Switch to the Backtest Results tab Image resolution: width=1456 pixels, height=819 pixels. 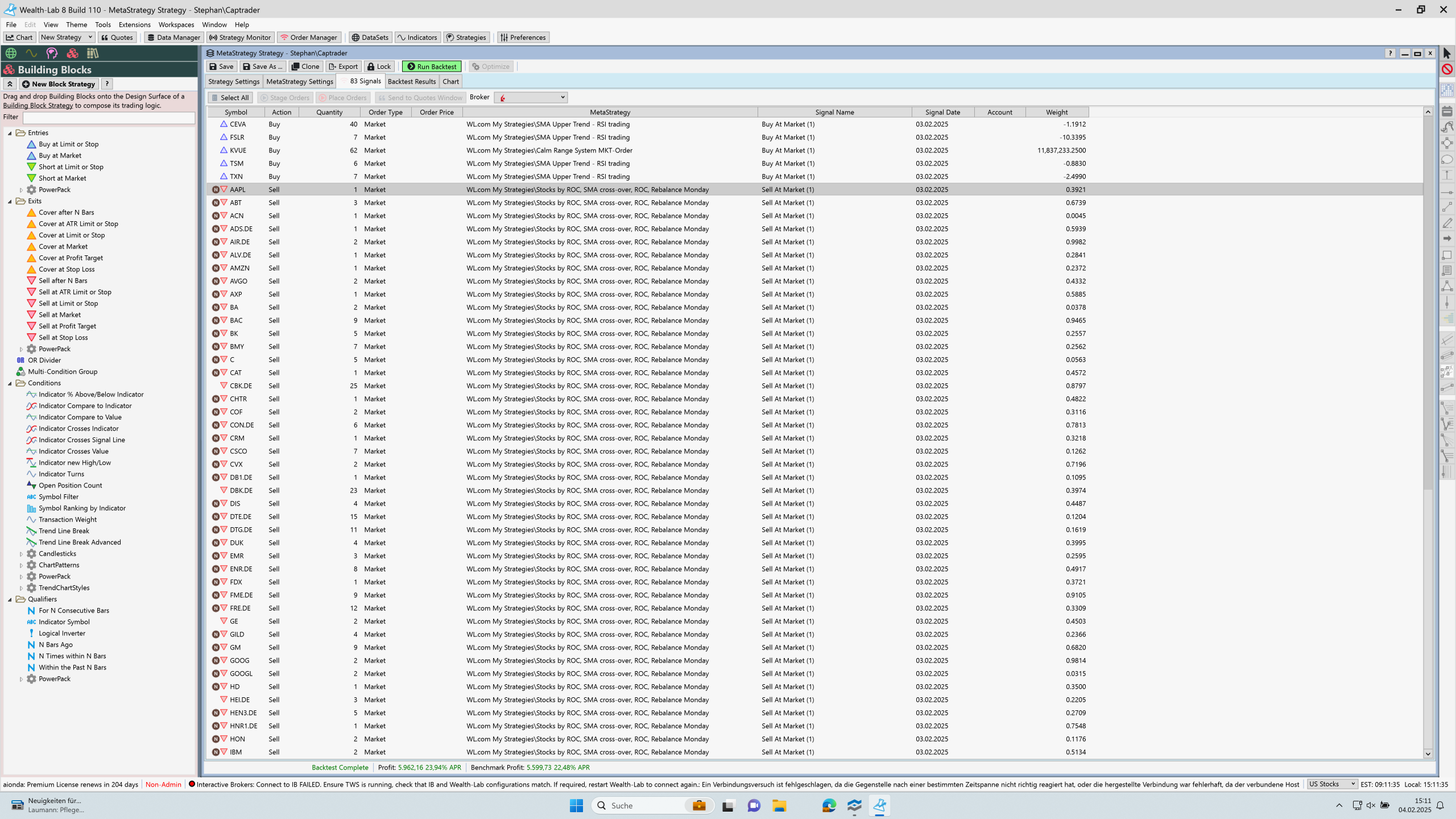412,81
